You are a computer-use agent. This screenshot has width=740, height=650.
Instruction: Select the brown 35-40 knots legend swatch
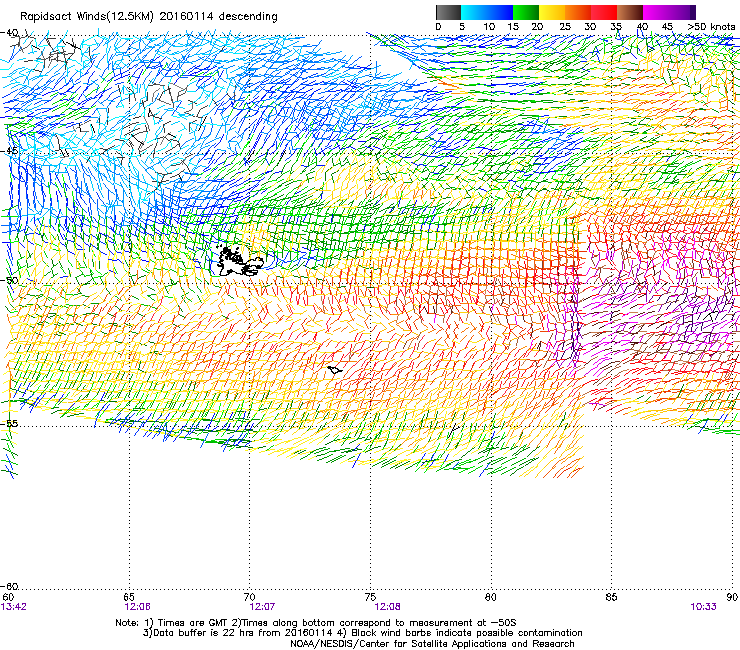[630, 12]
